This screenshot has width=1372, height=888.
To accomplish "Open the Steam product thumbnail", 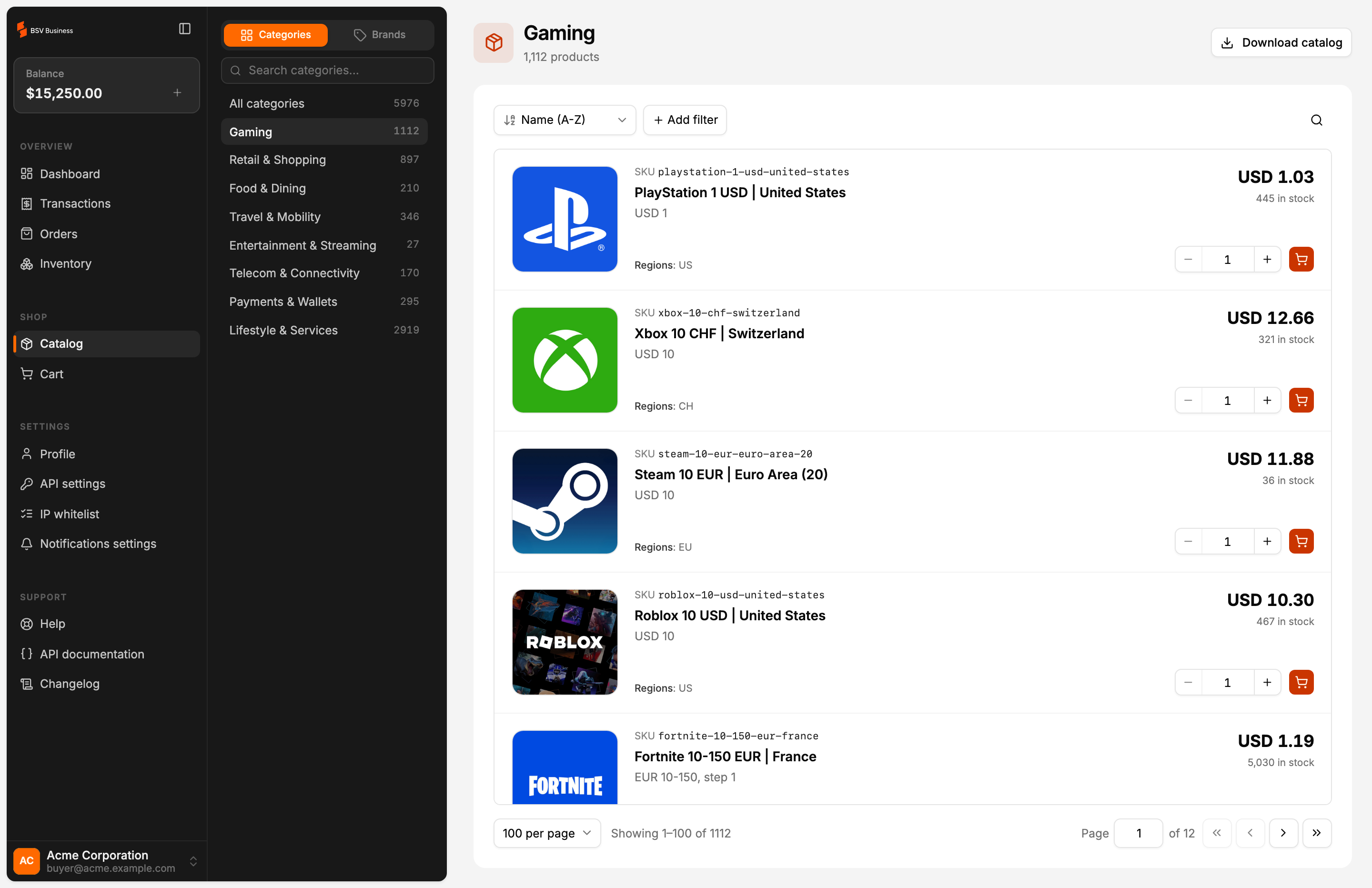I will 565,501.
